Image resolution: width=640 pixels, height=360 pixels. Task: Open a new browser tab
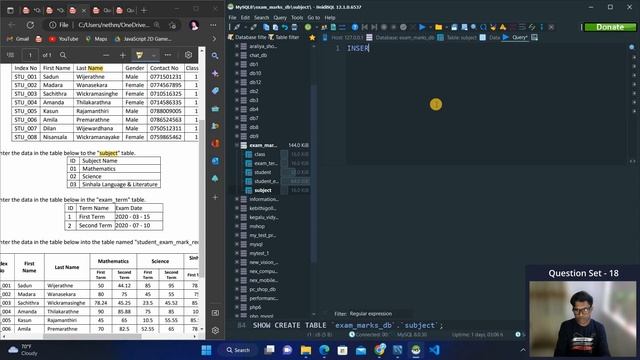[x=144, y=10]
